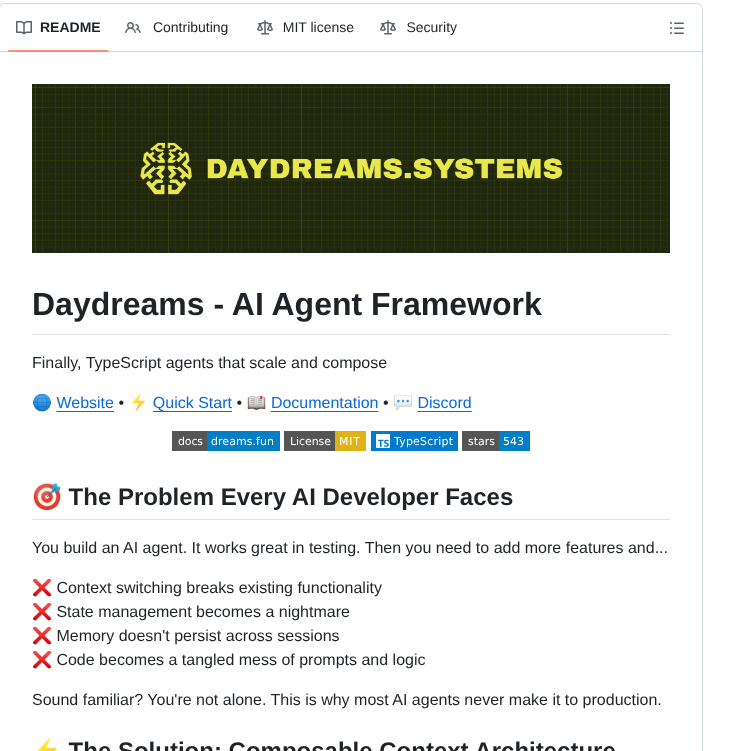Image resolution: width=729 pixels, height=751 pixels.
Task: Click the TypeScript badge
Action: coord(414,441)
